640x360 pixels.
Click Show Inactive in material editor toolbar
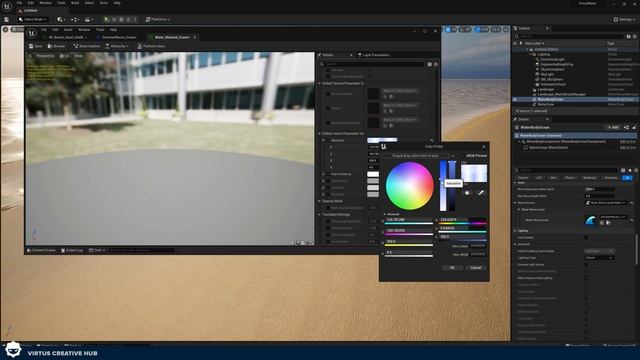point(87,46)
